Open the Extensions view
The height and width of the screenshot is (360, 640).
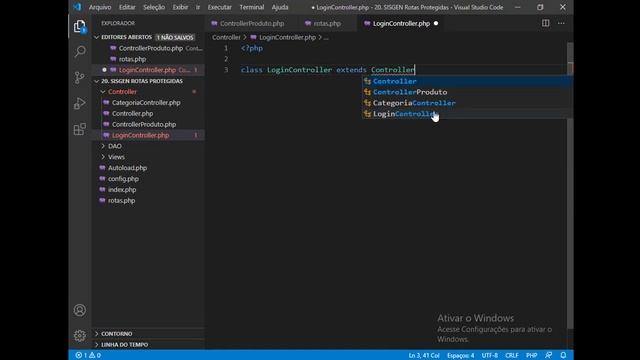pyautogui.click(x=80, y=129)
